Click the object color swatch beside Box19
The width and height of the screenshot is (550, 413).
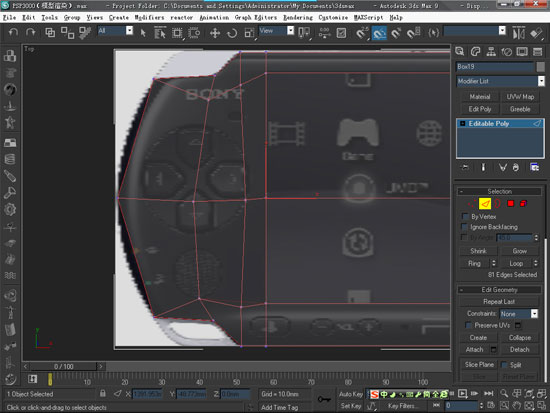point(541,67)
